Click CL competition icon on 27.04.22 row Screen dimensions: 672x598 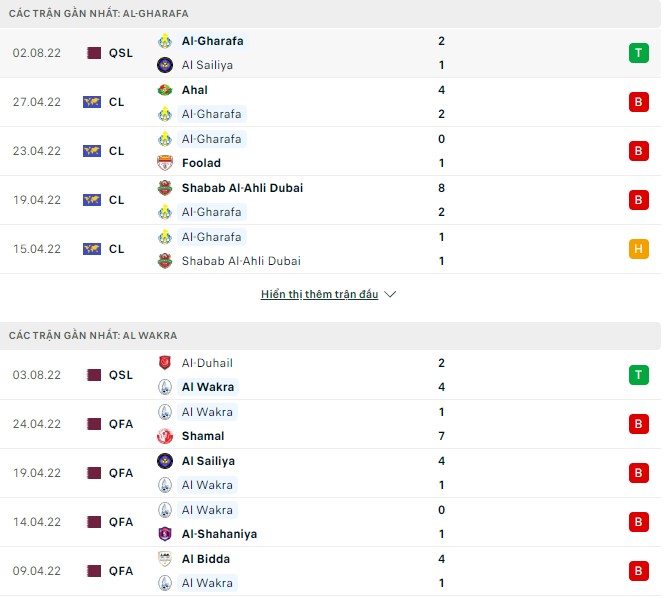point(92,102)
